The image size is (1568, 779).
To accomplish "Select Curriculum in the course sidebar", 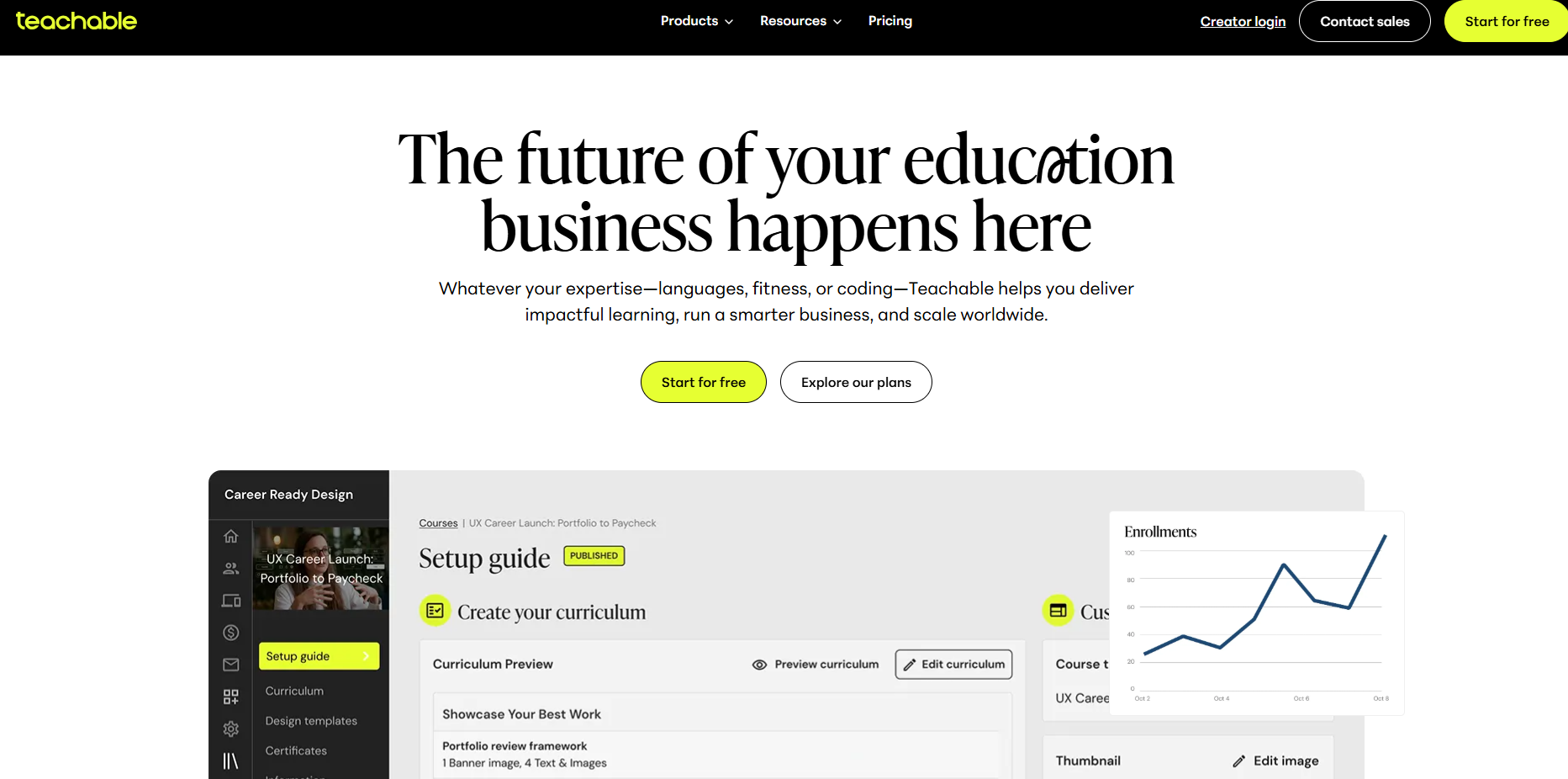I will click(x=294, y=691).
